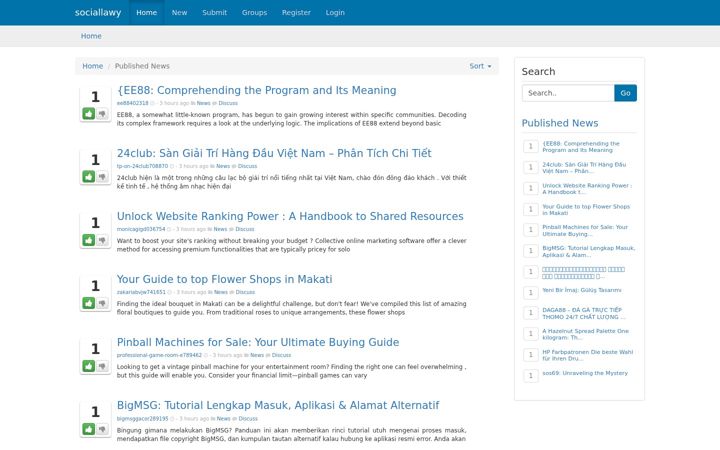Downvote the Unlock Website Ranking Power post
The image size is (720, 450).
[x=102, y=240]
